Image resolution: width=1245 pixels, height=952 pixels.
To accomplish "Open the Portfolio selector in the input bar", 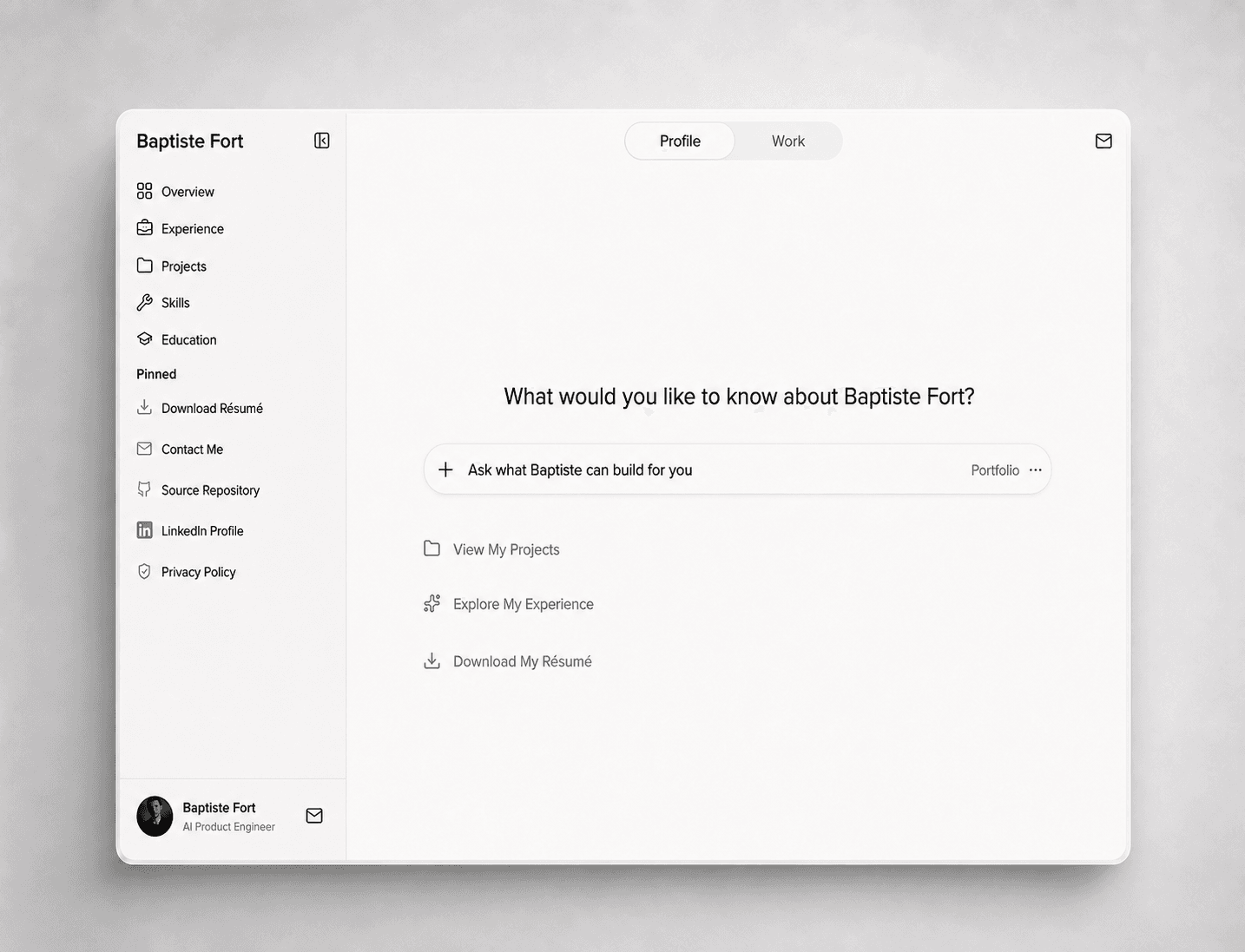I will click(995, 470).
